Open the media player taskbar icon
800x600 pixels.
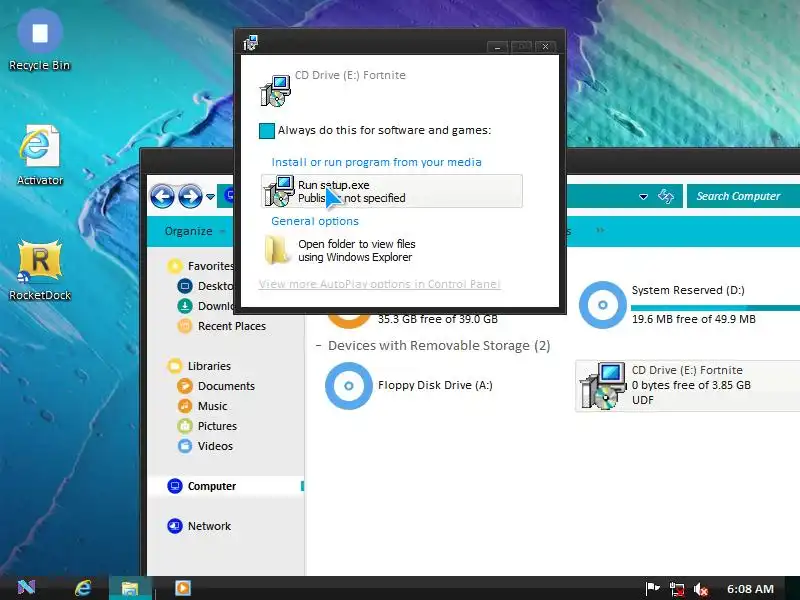pos(183,588)
